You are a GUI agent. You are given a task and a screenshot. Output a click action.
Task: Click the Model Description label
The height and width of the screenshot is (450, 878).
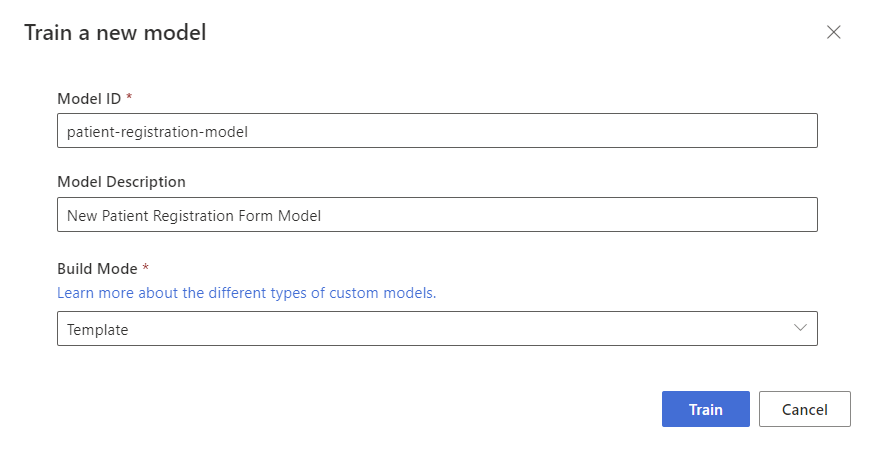tap(122, 182)
